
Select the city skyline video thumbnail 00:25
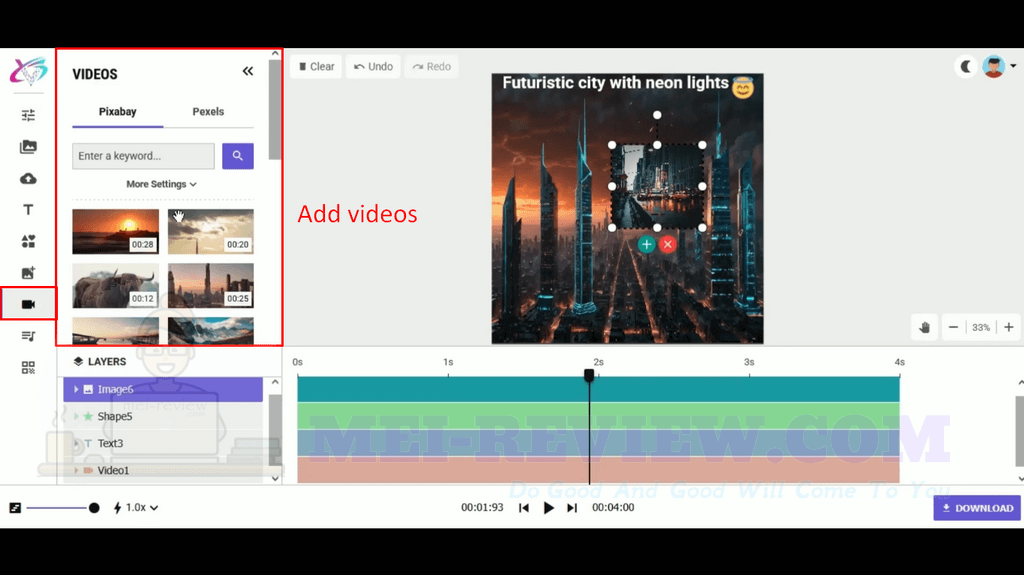[x=210, y=286]
